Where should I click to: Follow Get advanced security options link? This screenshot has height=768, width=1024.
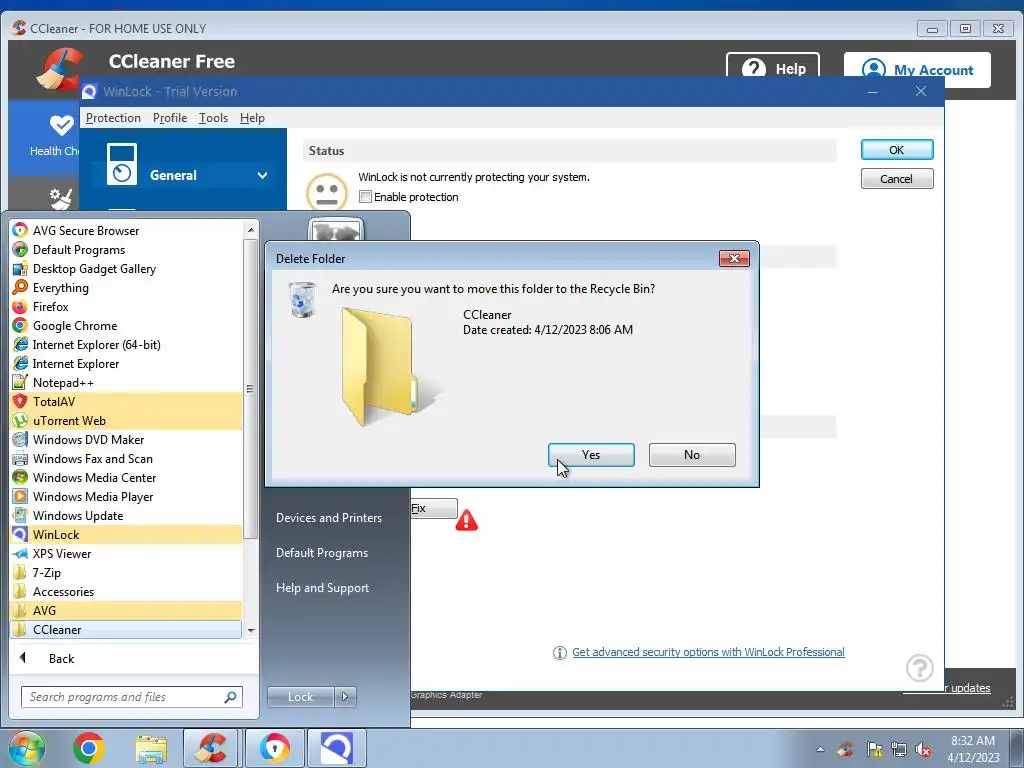tap(708, 652)
